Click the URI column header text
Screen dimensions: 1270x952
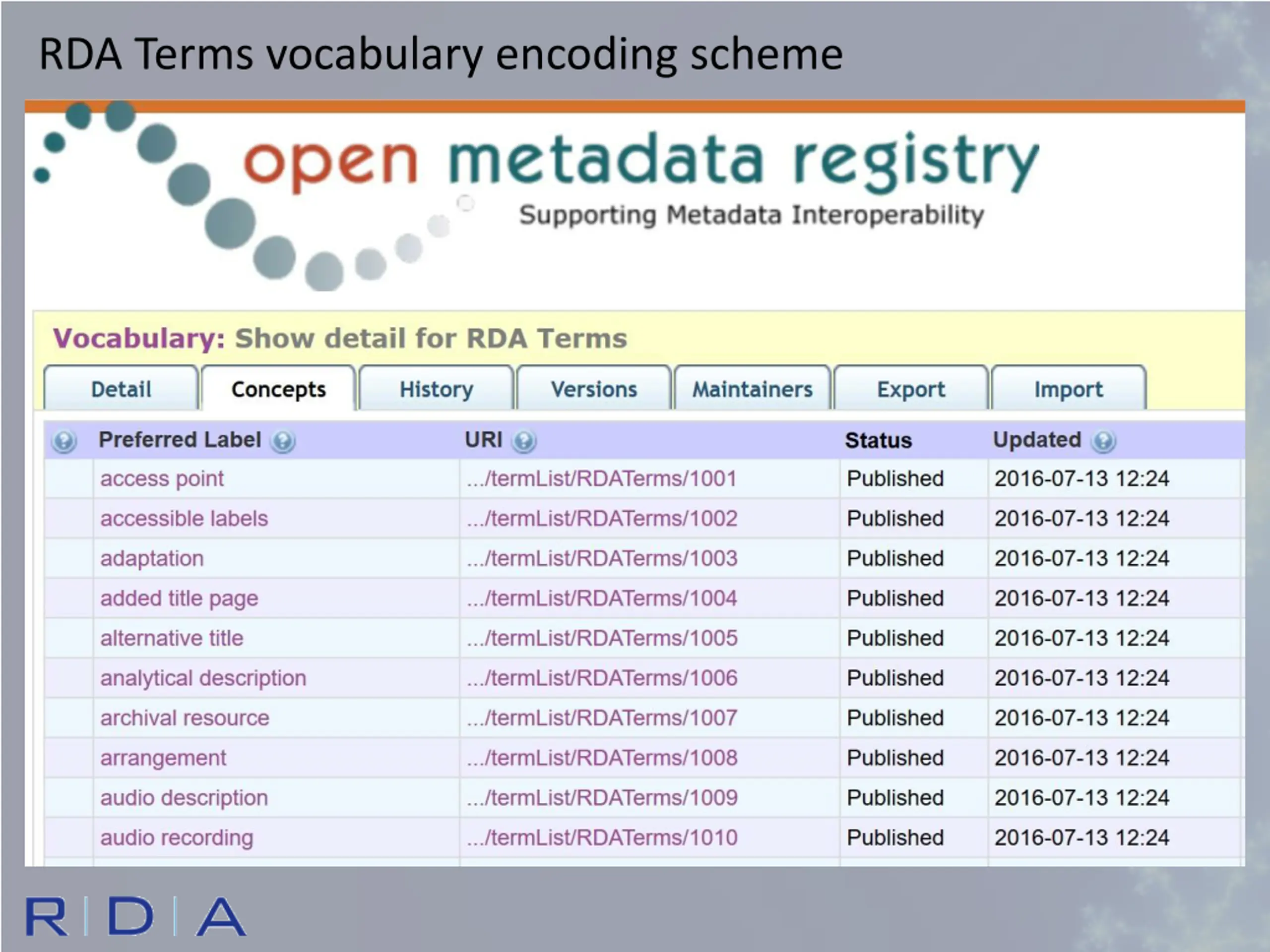click(x=483, y=440)
